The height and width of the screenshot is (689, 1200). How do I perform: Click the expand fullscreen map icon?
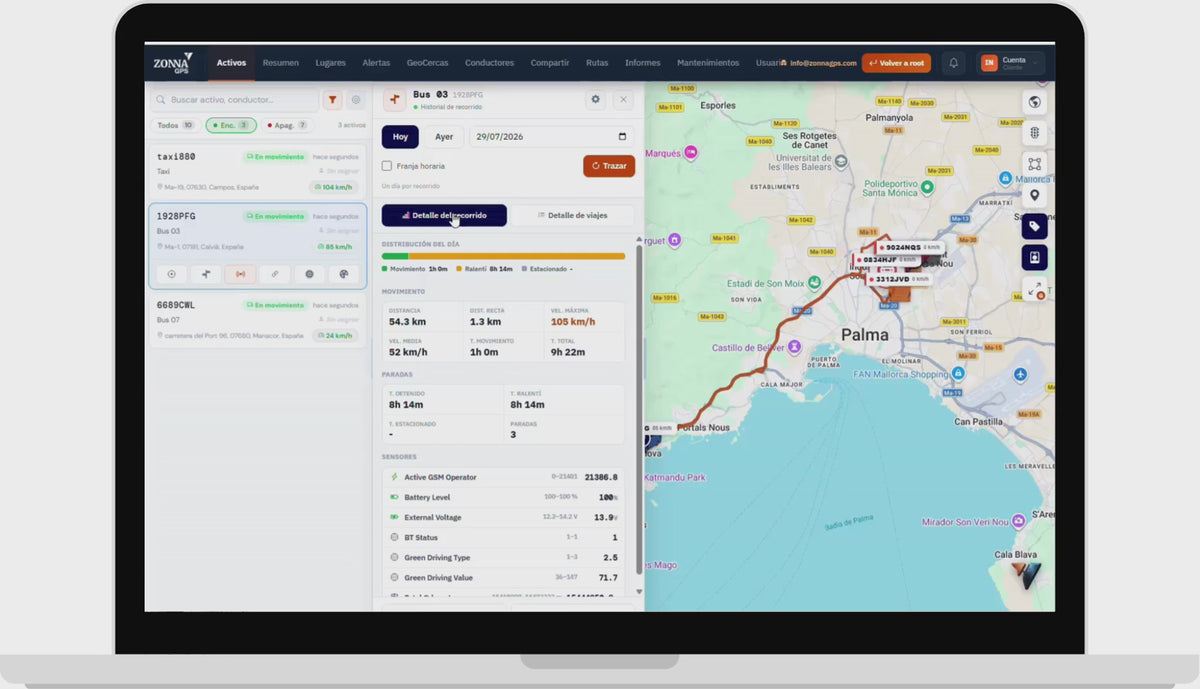pyautogui.click(x=1034, y=290)
